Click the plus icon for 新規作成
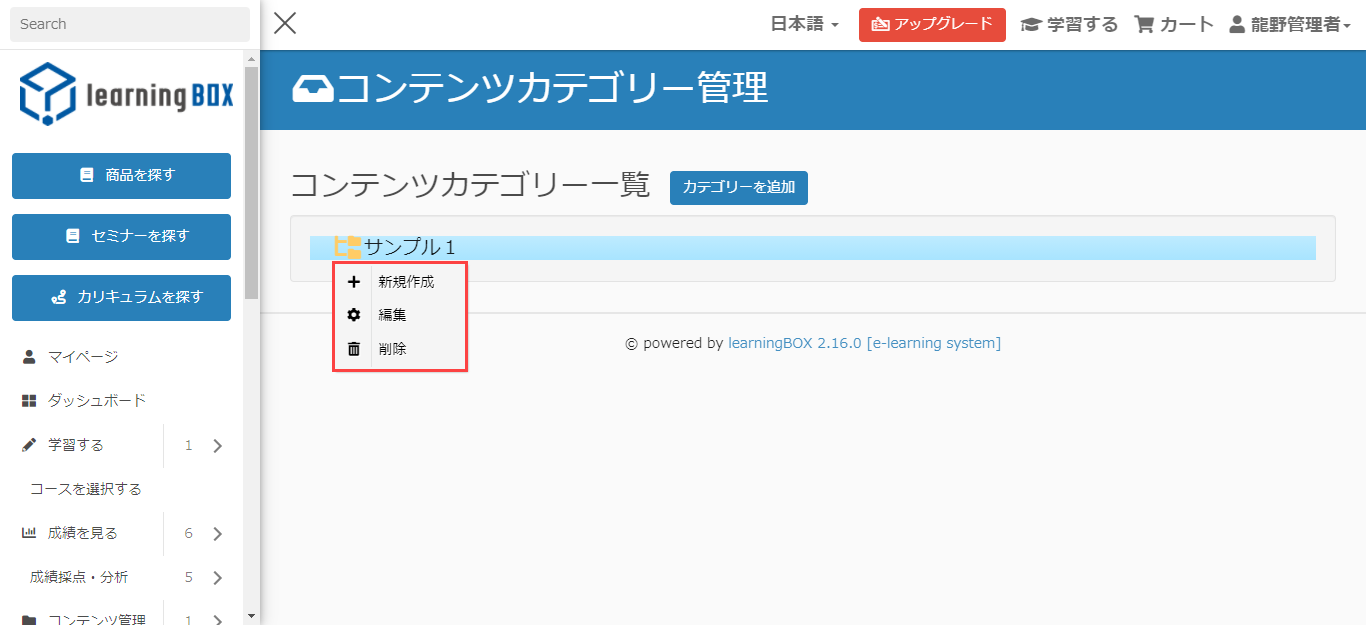This screenshot has height=625, width=1366. pyautogui.click(x=353, y=282)
